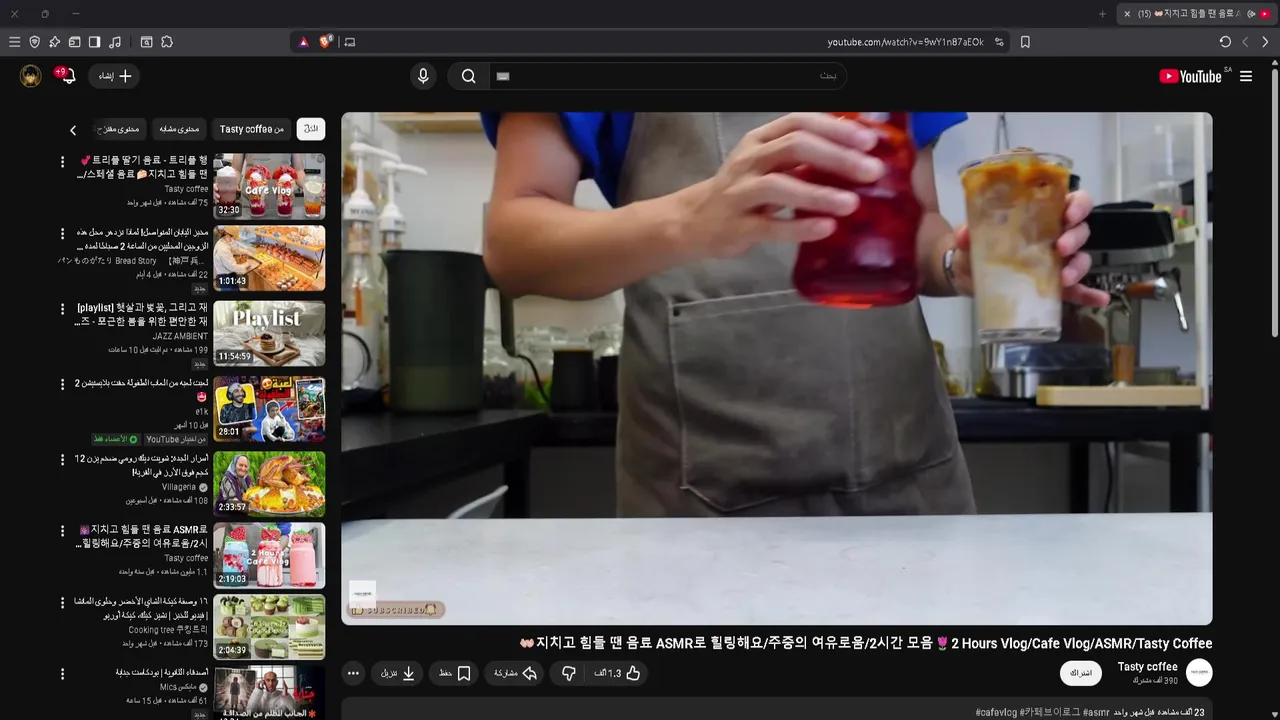Expand more chips with the chevron arrow
The width and height of the screenshot is (1280, 720).
click(73, 130)
